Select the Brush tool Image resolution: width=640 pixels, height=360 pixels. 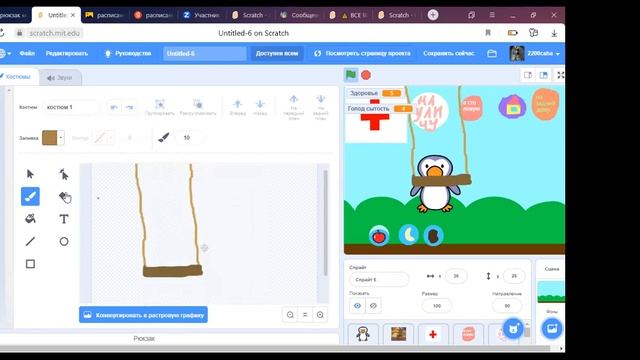tap(30, 196)
